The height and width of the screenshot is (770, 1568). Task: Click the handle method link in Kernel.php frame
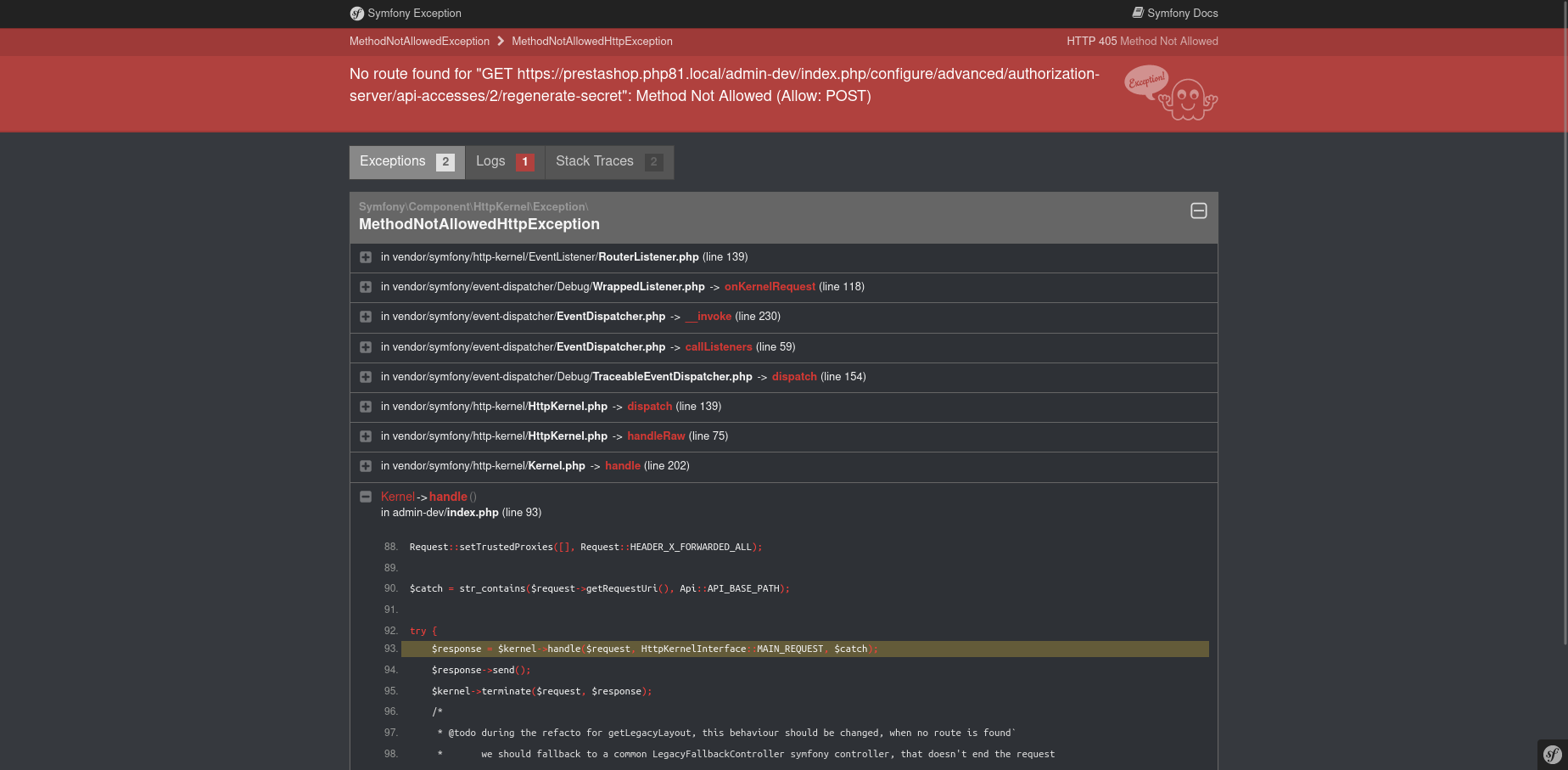[622, 465]
